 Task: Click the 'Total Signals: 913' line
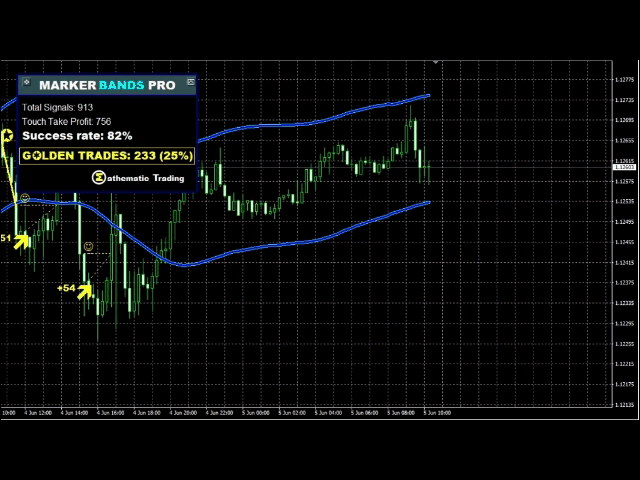point(57,107)
